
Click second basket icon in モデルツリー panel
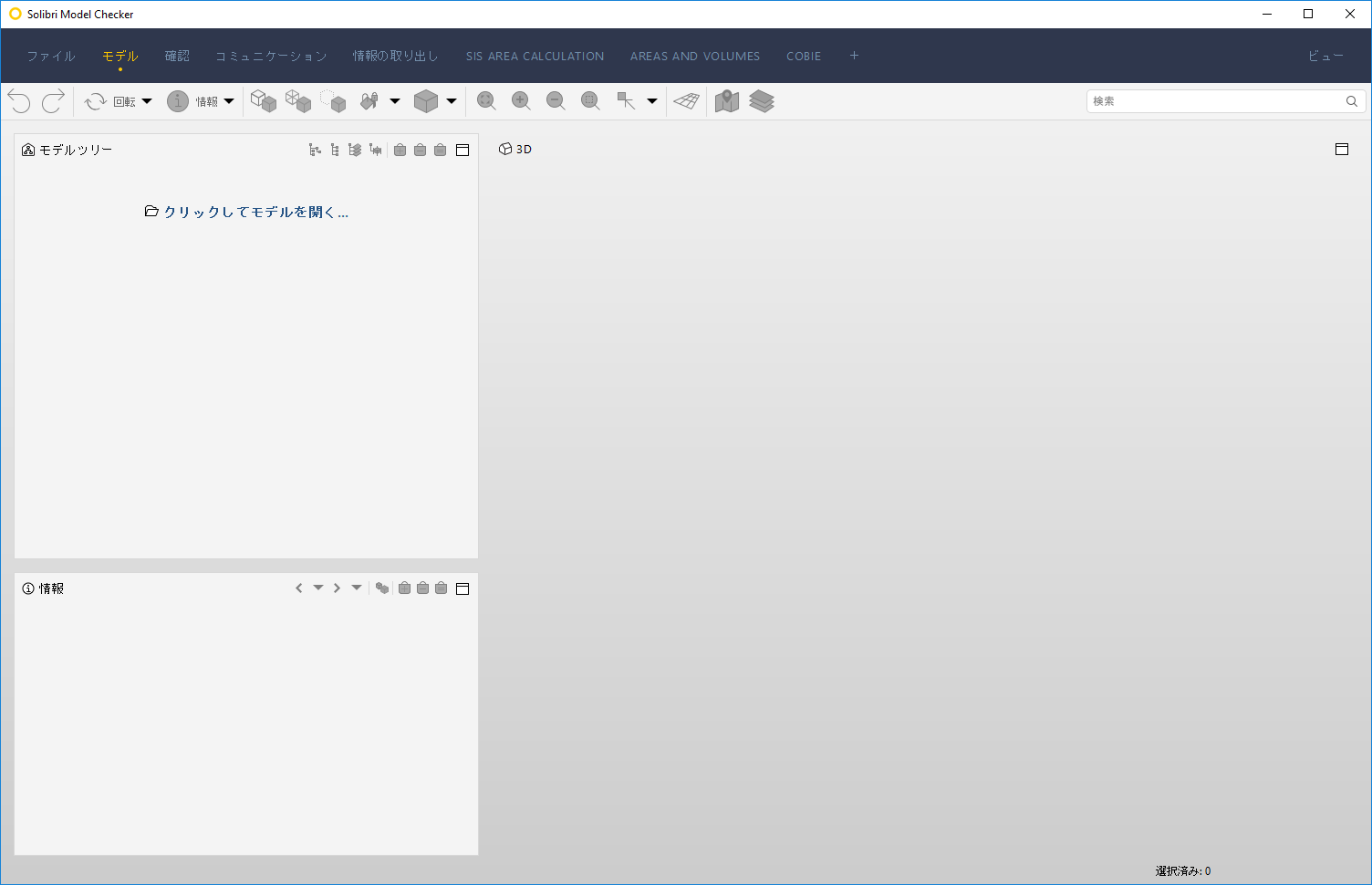420,150
